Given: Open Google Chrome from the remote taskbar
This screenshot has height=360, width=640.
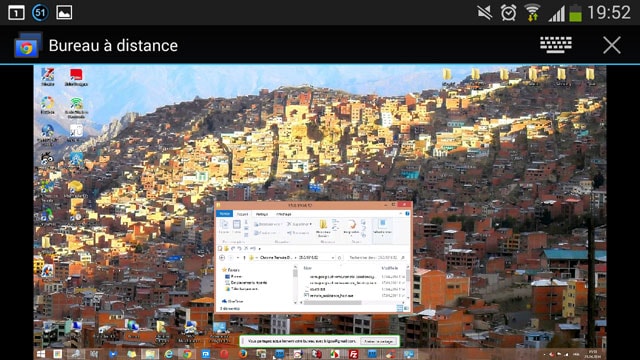Looking at the screenshot, I should 187,354.
